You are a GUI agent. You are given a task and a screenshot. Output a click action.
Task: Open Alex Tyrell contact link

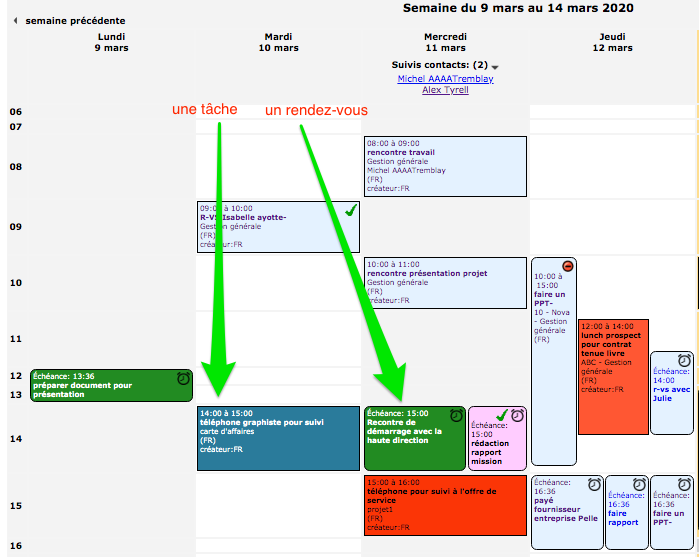(x=445, y=90)
